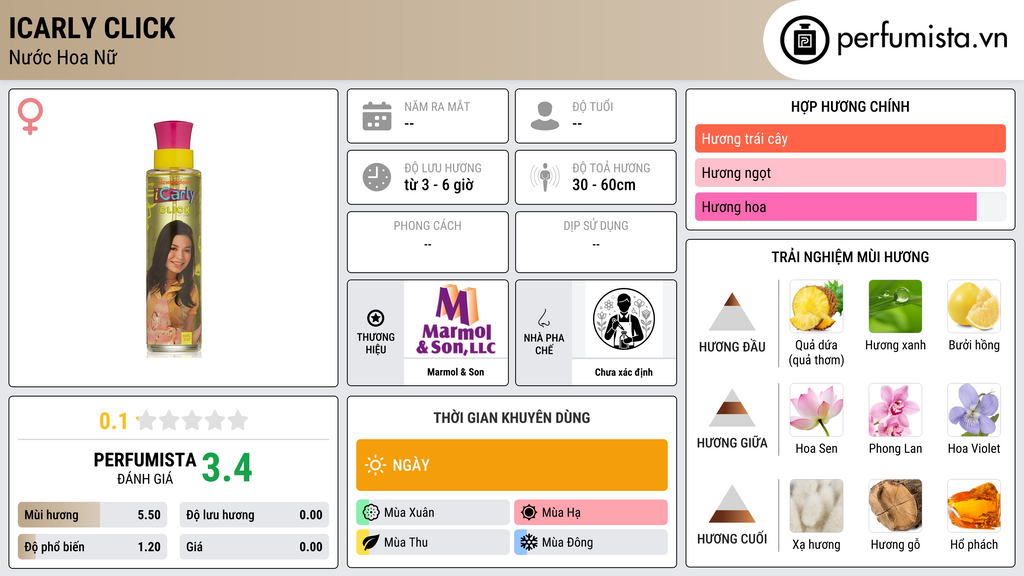The image size is (1024, 576).
Task: Click the PHONG CÁCH card
Action: click(x=428, y=242)
